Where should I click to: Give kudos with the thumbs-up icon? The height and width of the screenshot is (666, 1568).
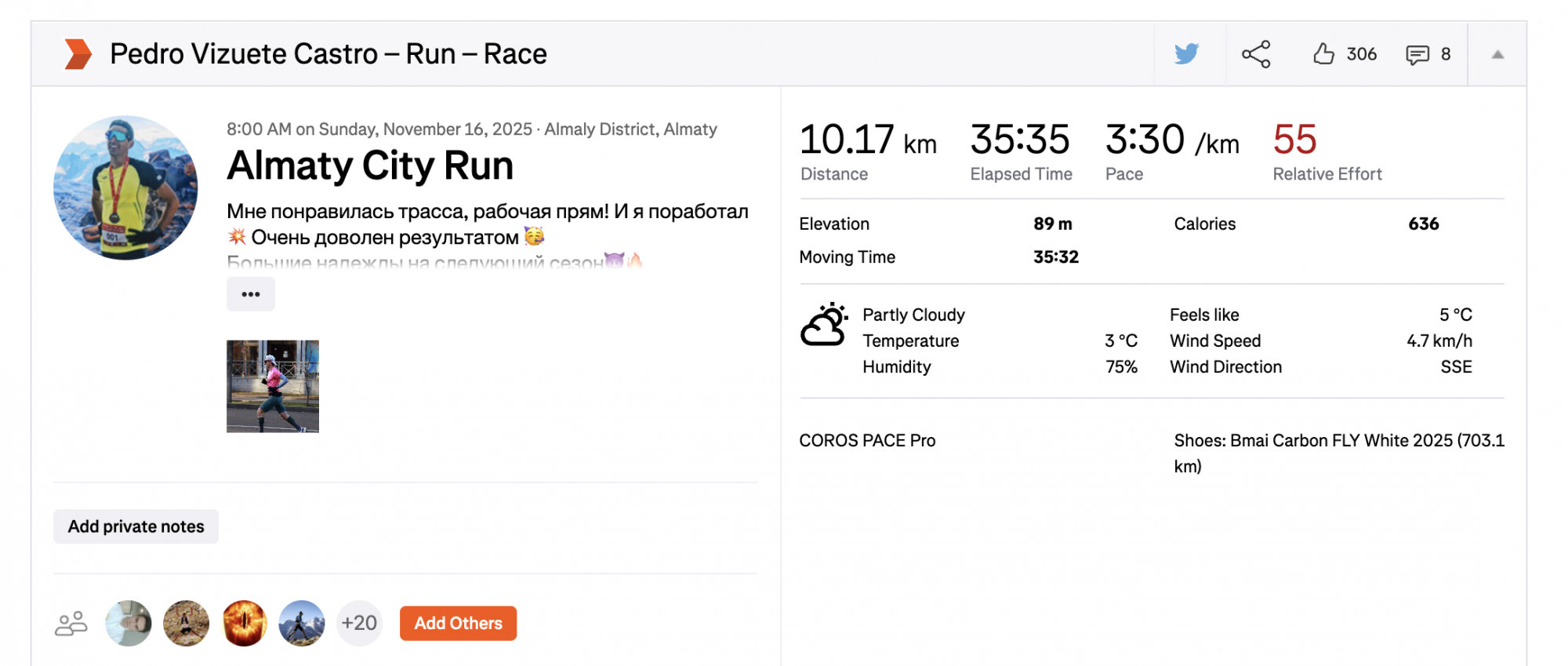(1324, 54)
